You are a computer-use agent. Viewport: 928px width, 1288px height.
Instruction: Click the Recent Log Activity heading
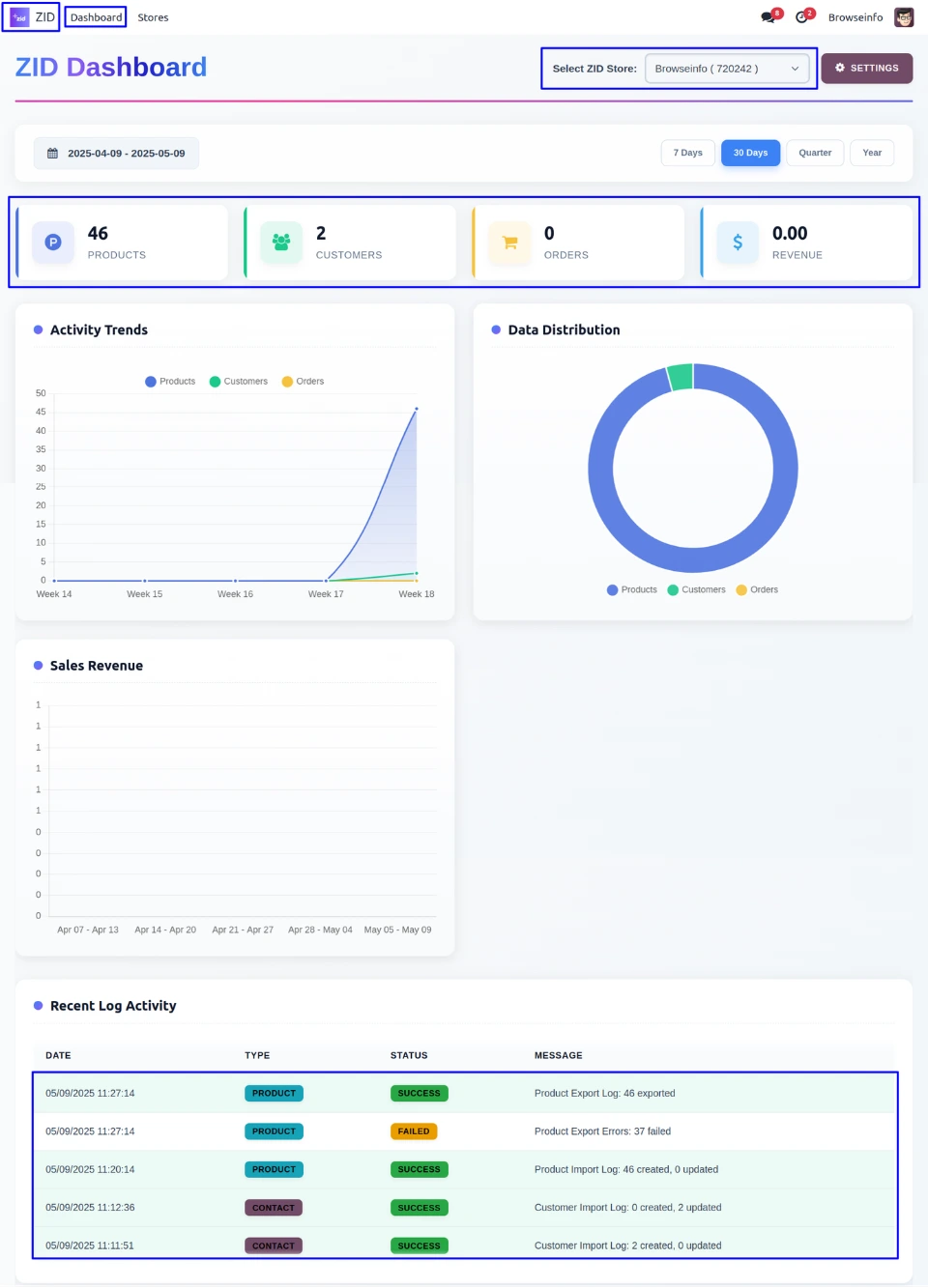pyautogui.click(x=113, y=1006)
